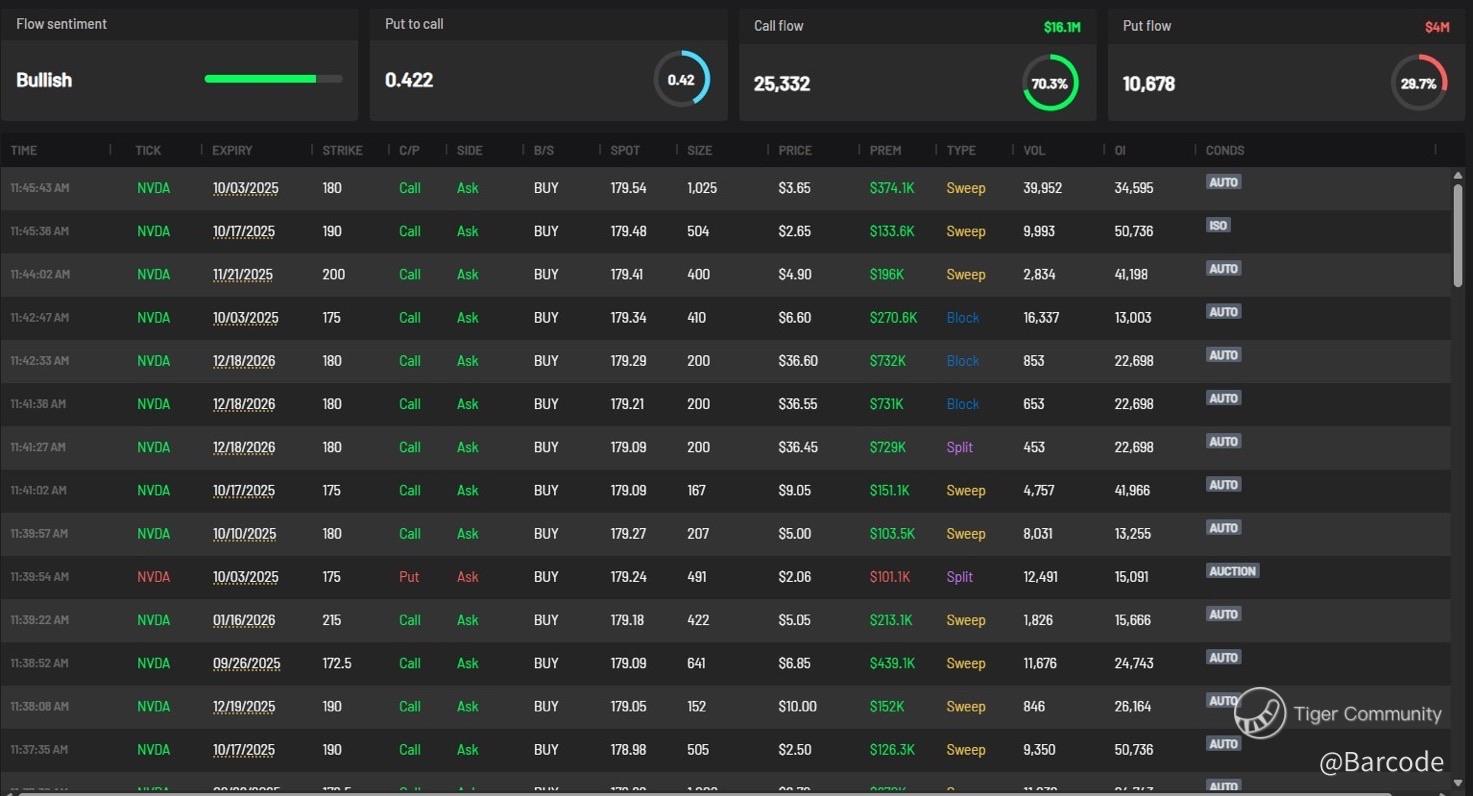This screenshot has height=796, width=1473.
Task: Select the 39,952 volume value
Action: 1043,188
